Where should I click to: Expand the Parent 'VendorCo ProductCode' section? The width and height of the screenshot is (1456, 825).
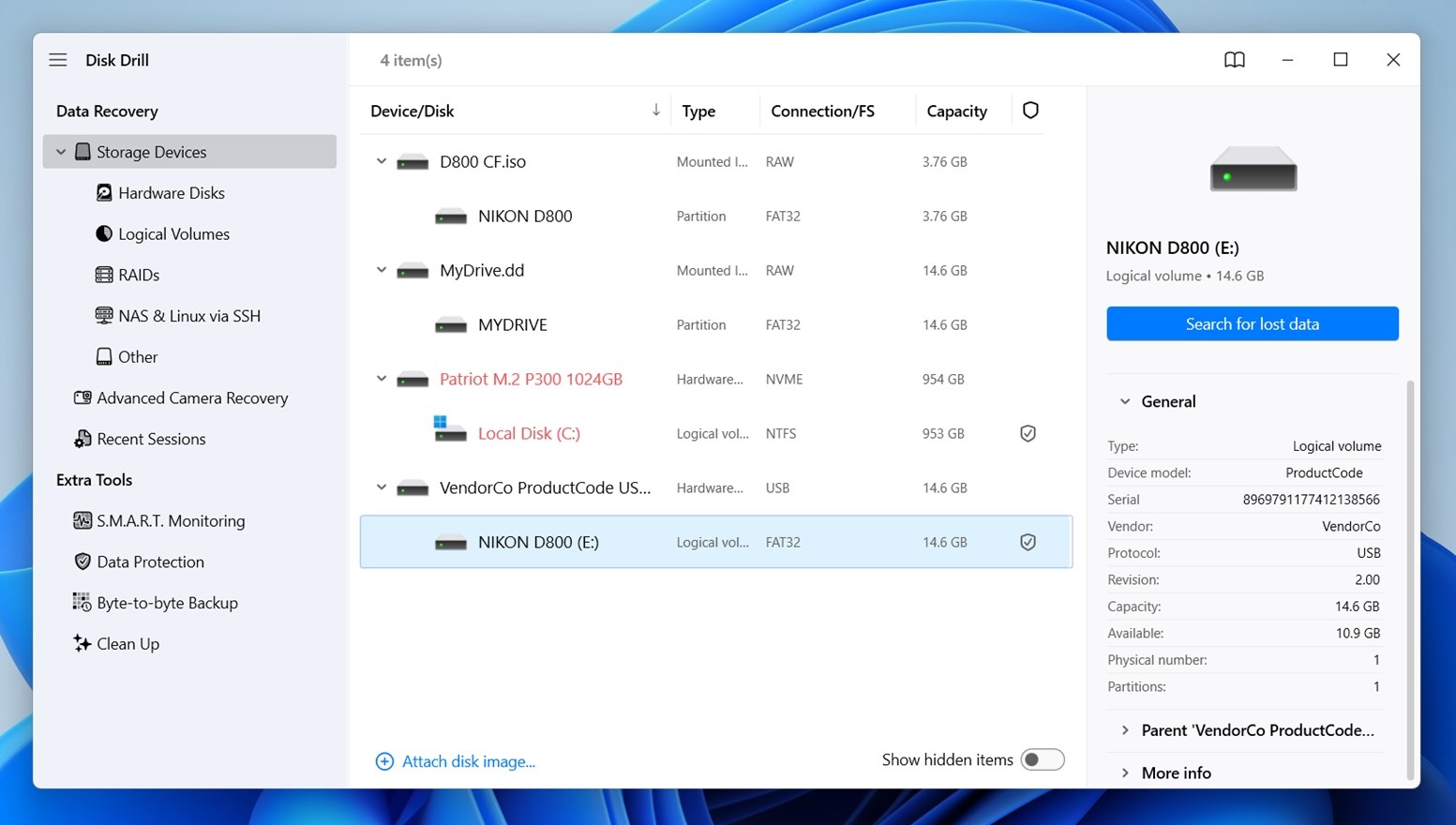[x=1125, y=730]
